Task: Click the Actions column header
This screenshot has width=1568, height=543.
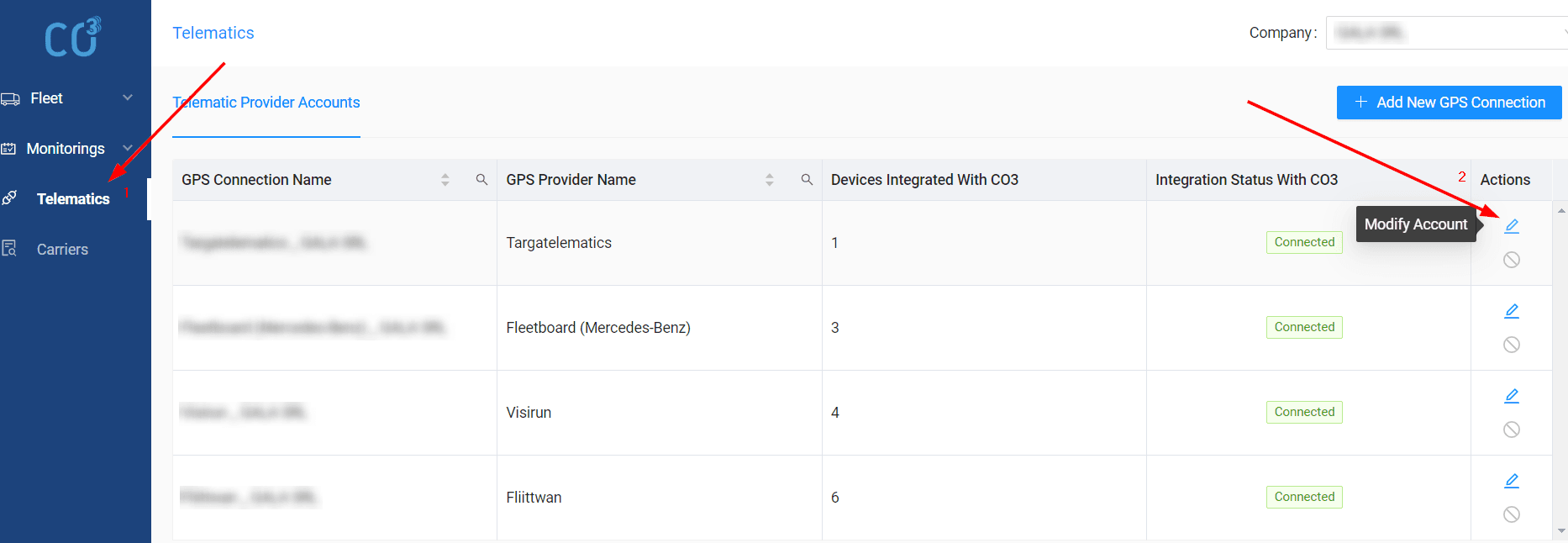Action: [x=1505, y=180]
